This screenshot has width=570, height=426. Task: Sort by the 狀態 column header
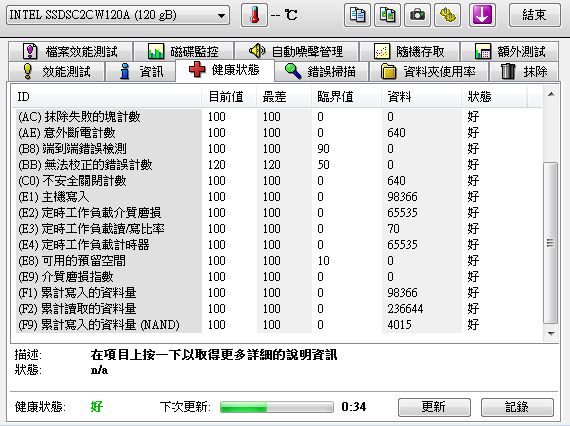[494, 97]
